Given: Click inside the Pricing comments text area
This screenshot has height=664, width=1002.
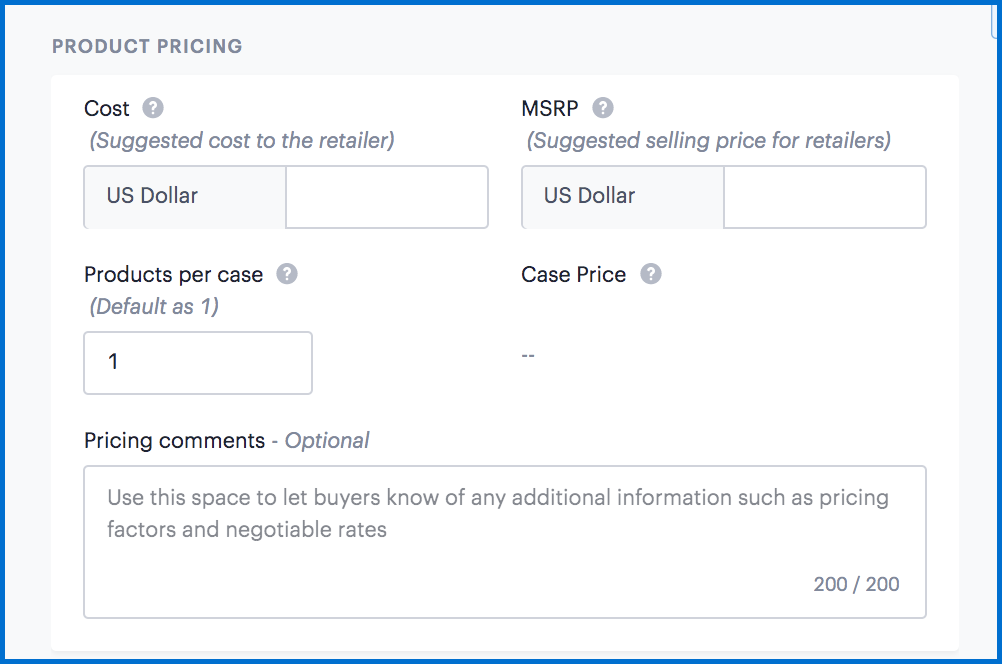Looking at the screenshot, I should point(504,540).
